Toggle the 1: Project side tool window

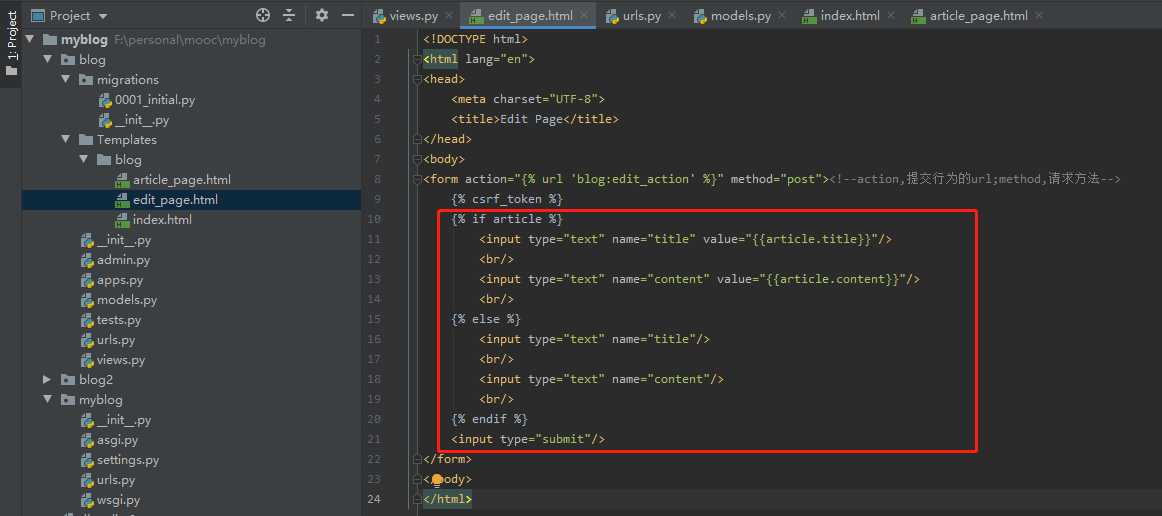(11, 43)
